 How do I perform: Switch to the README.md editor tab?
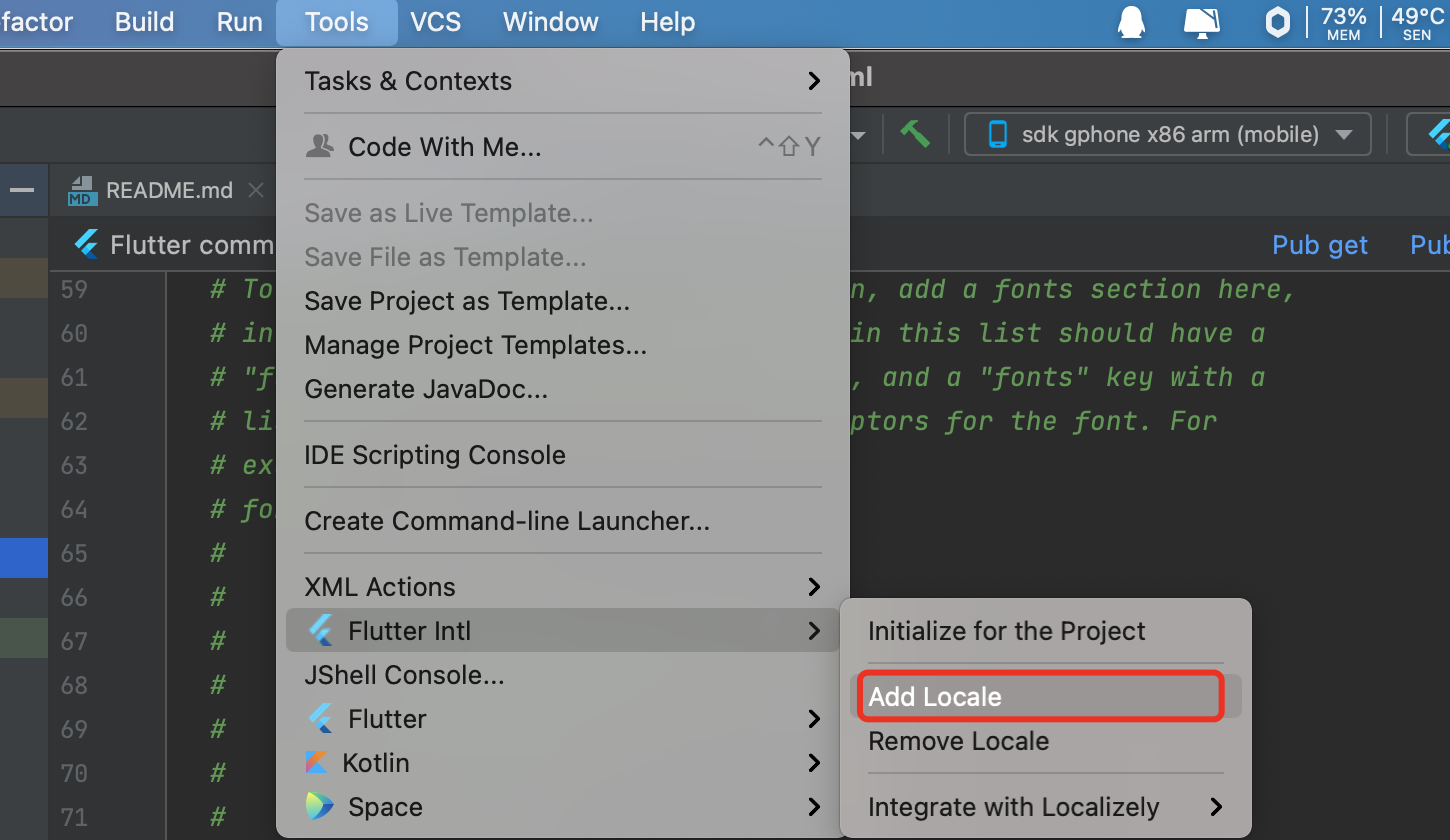[x=168, y=190]
